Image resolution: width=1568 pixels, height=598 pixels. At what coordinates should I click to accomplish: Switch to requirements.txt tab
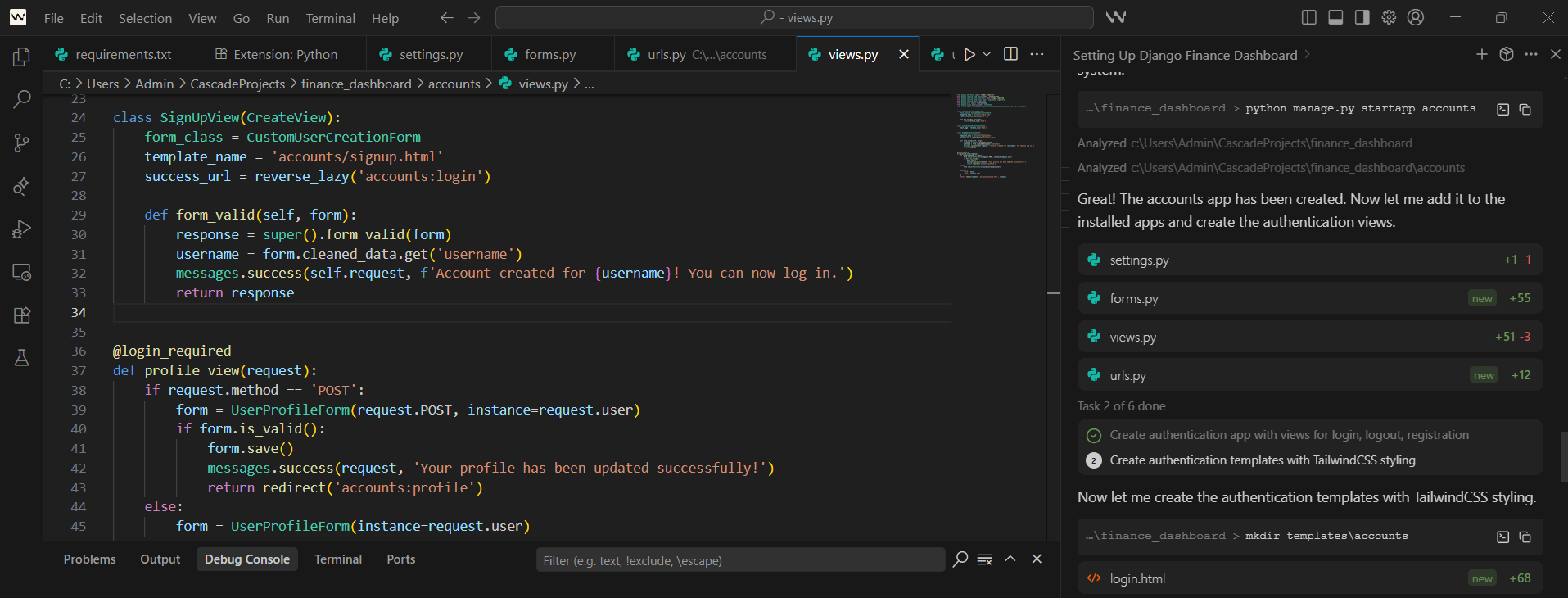coord(123,54)
